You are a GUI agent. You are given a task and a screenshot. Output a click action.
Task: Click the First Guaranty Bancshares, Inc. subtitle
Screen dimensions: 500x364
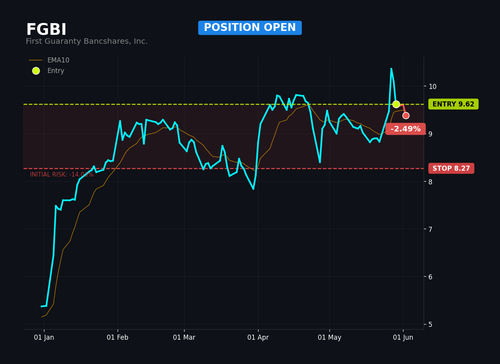(x=86, y=41)
